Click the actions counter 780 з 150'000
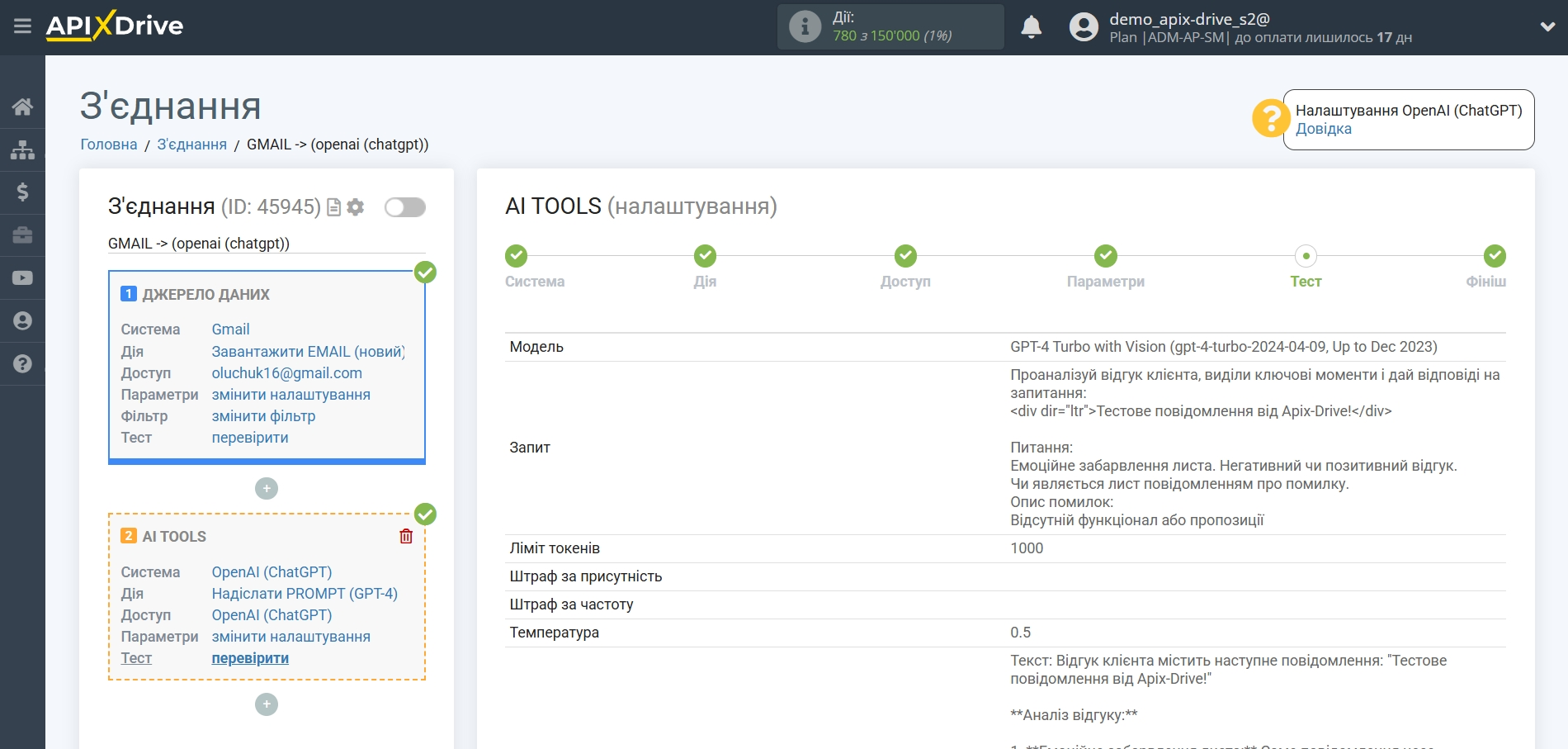Viewport: 1568px width, 749px height. (x=892, y=36)
